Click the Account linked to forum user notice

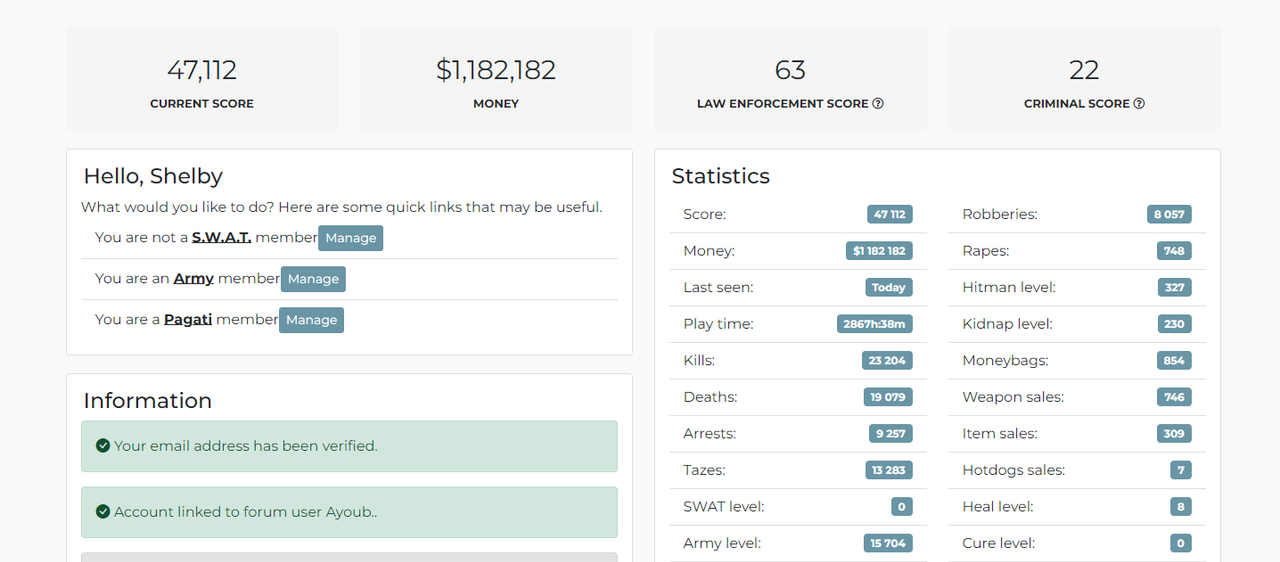click(x=349, y=512)
